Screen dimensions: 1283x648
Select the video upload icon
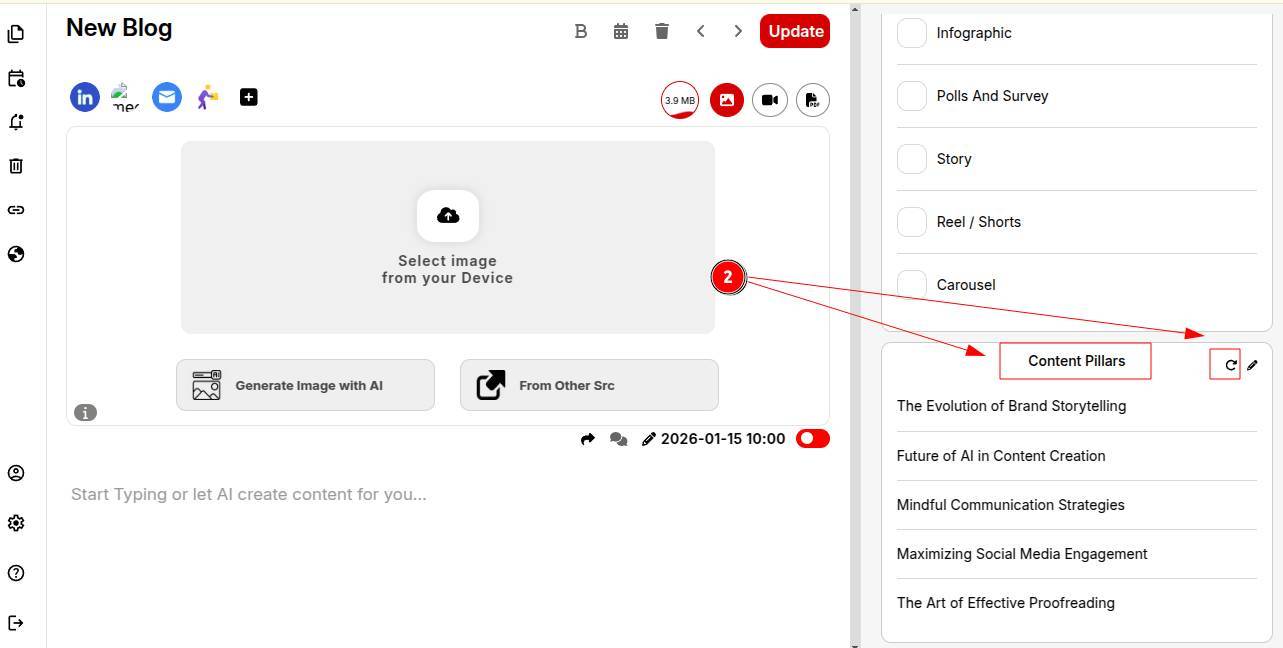pyautogui.click(x=769, y=100)
